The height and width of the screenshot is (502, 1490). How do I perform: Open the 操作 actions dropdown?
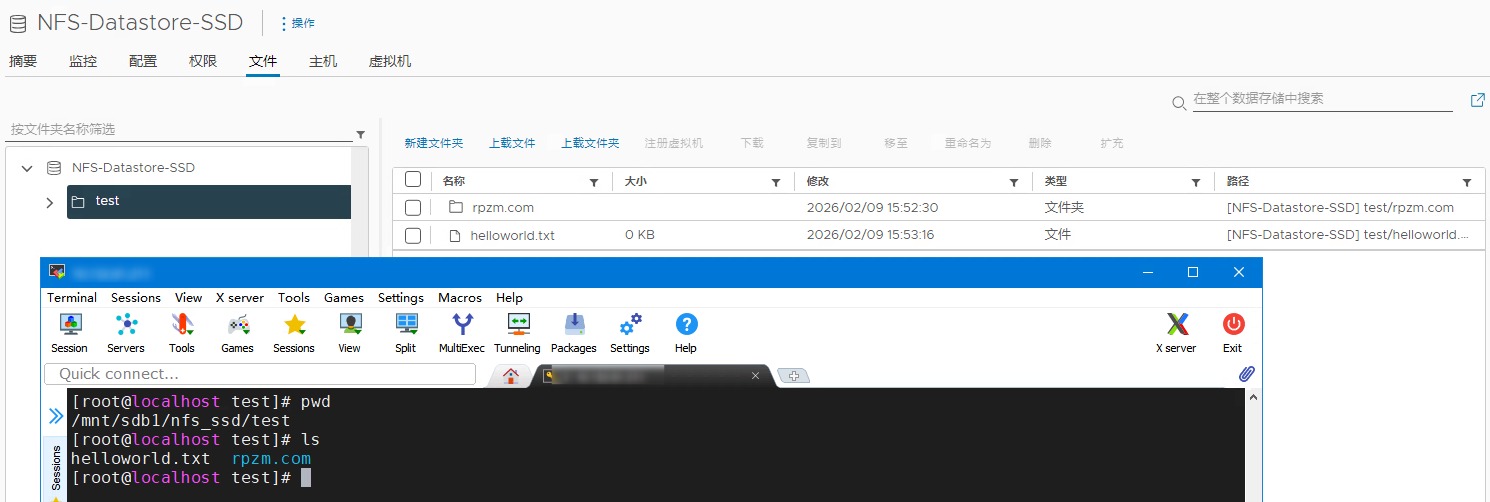click(x=297, y=23)
